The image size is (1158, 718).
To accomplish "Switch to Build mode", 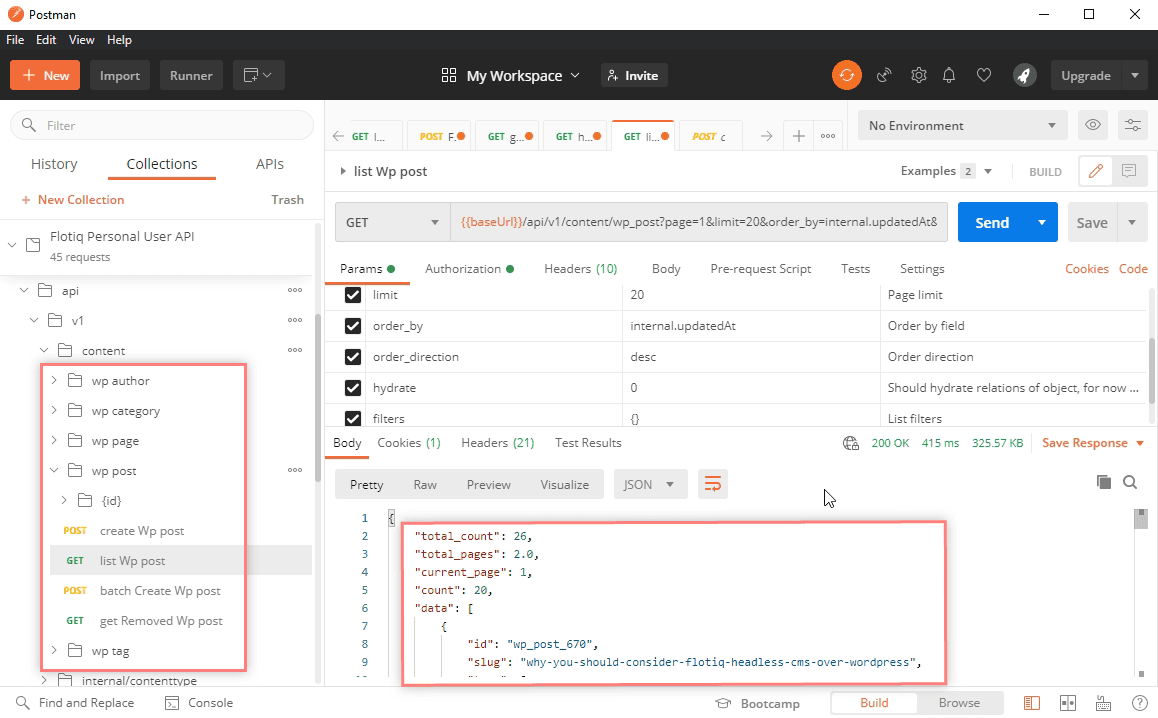I will 874,702.
